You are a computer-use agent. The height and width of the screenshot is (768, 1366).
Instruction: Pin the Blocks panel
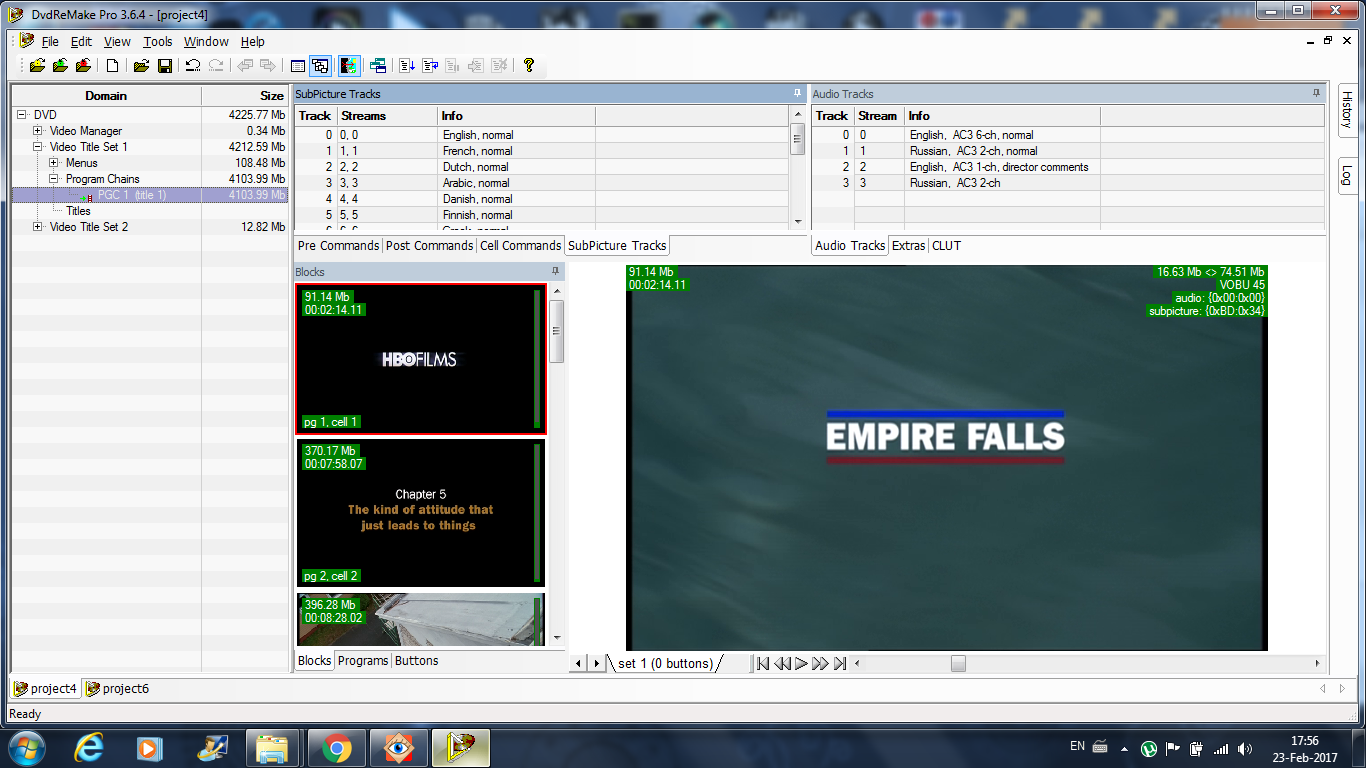(x=555, y=271)
